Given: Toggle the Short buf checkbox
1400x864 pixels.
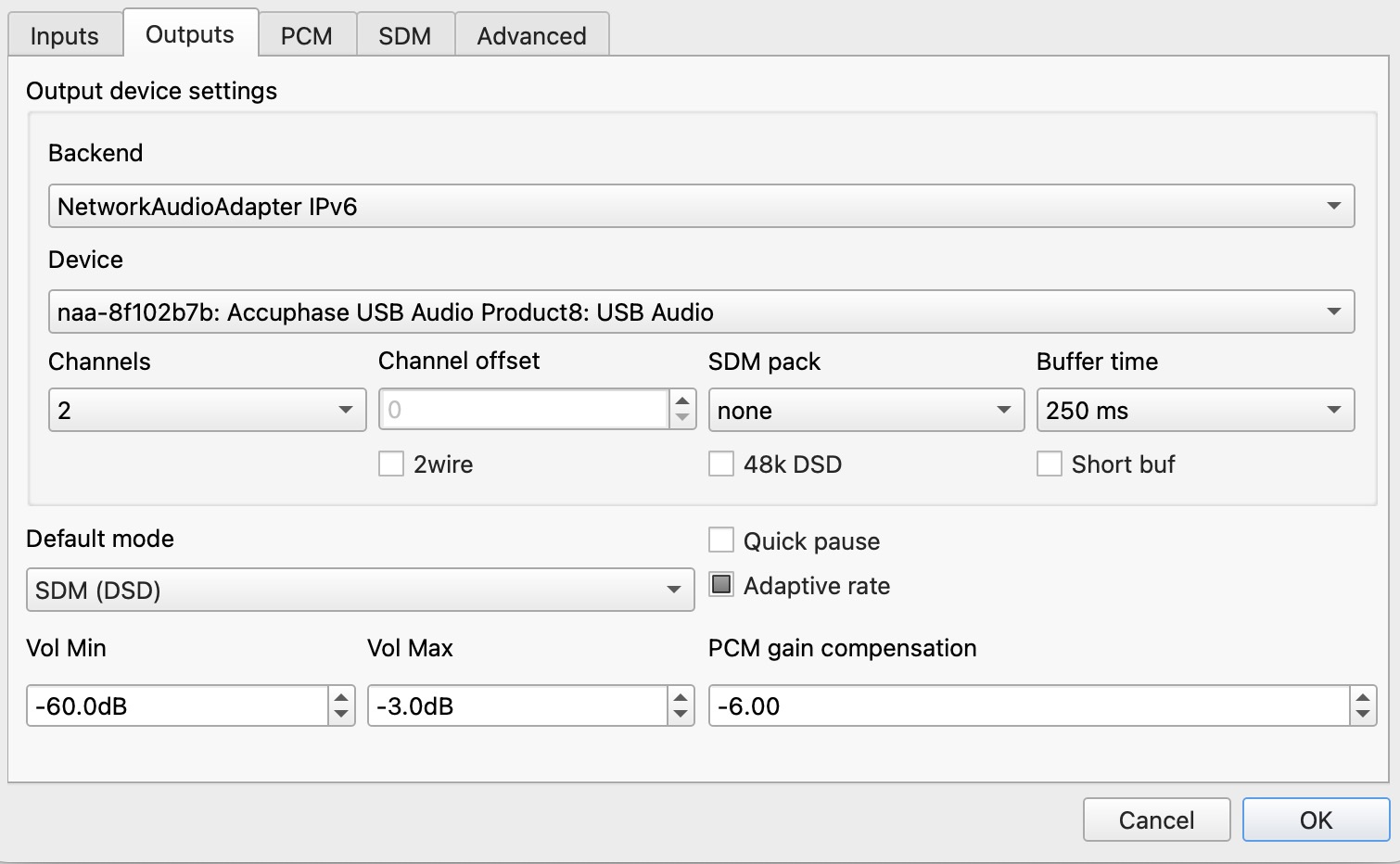Looking at the screenshot, I should click(x=1050, y=464).
